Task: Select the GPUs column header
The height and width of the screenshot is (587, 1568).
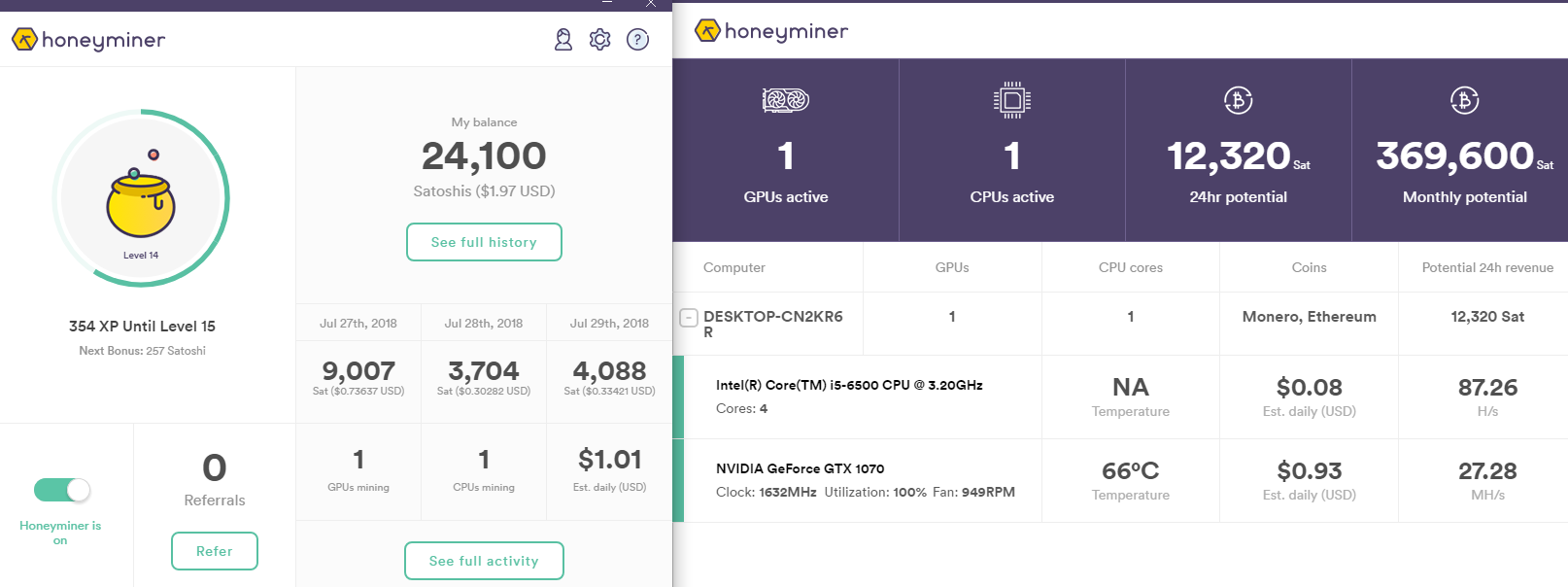Action: [952, 267]
